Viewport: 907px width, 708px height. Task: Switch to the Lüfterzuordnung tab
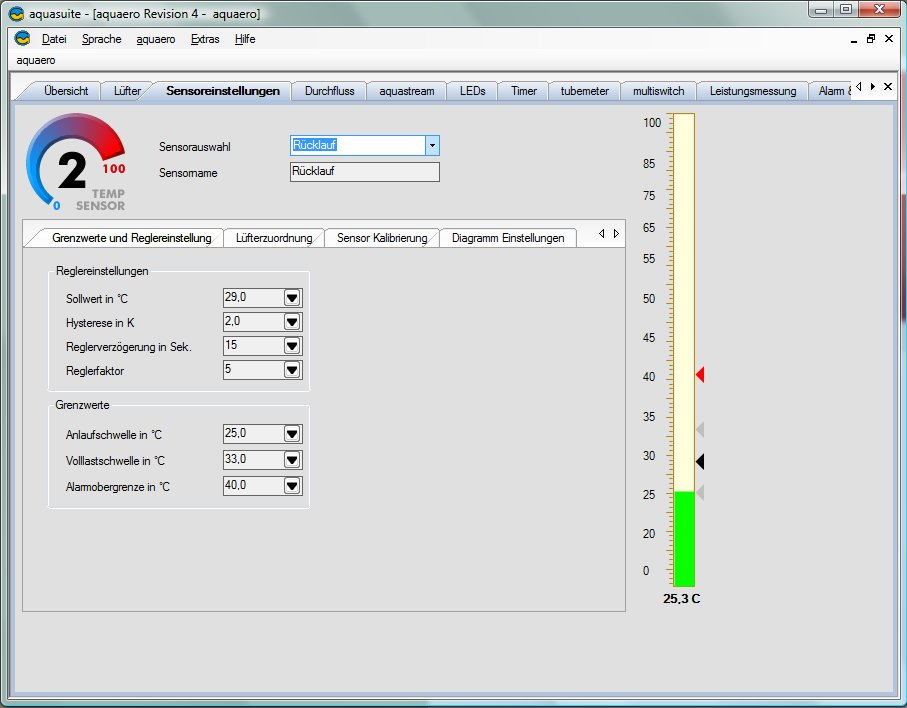tap(274, 238)
